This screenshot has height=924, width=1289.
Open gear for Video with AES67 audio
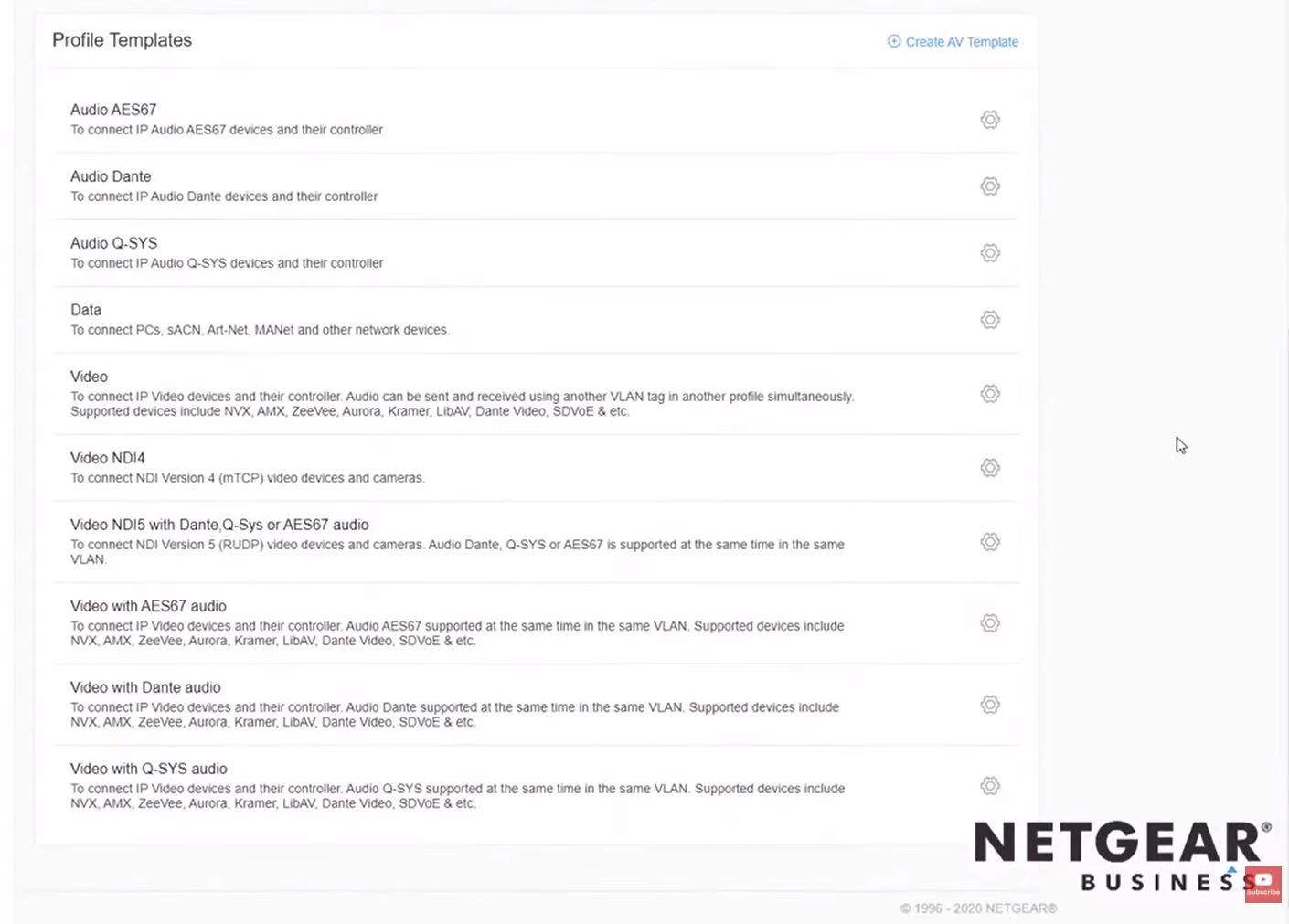tap(990, 623)
